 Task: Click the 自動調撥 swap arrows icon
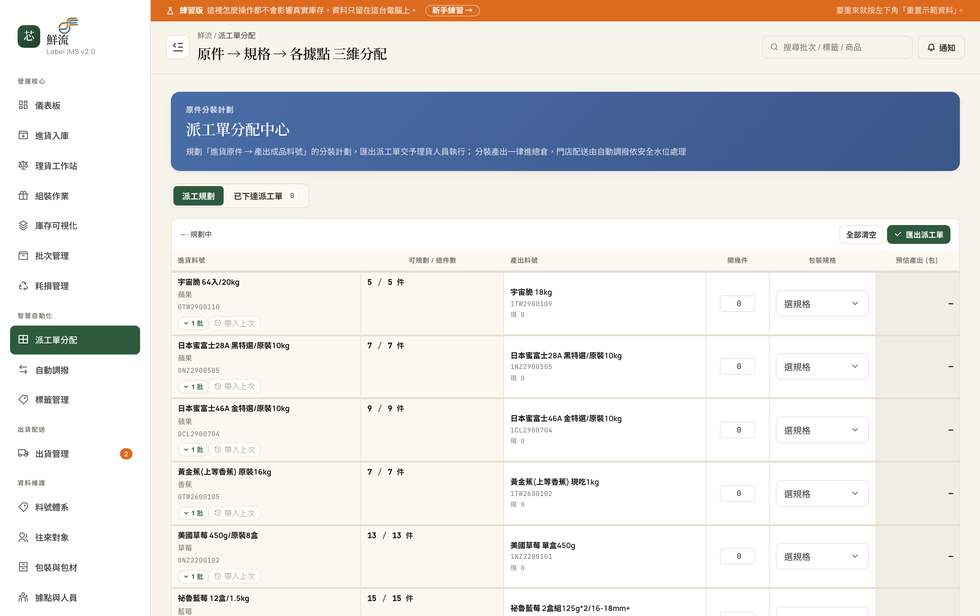coord(23,370)
